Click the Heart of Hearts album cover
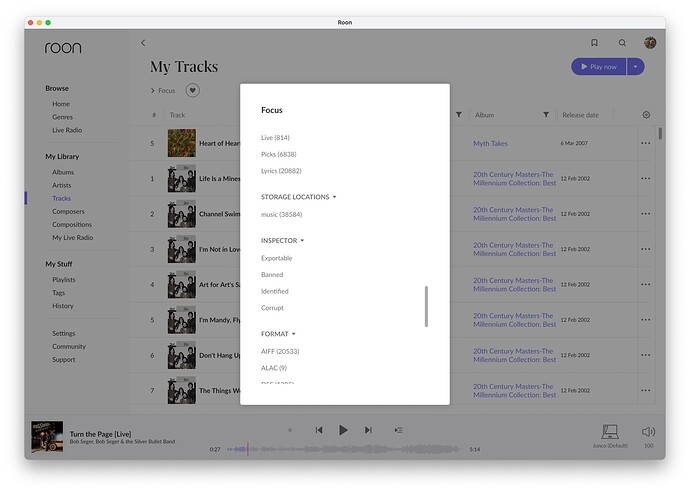The height and width of the screenshot is (492, 690). click(182, 143)
